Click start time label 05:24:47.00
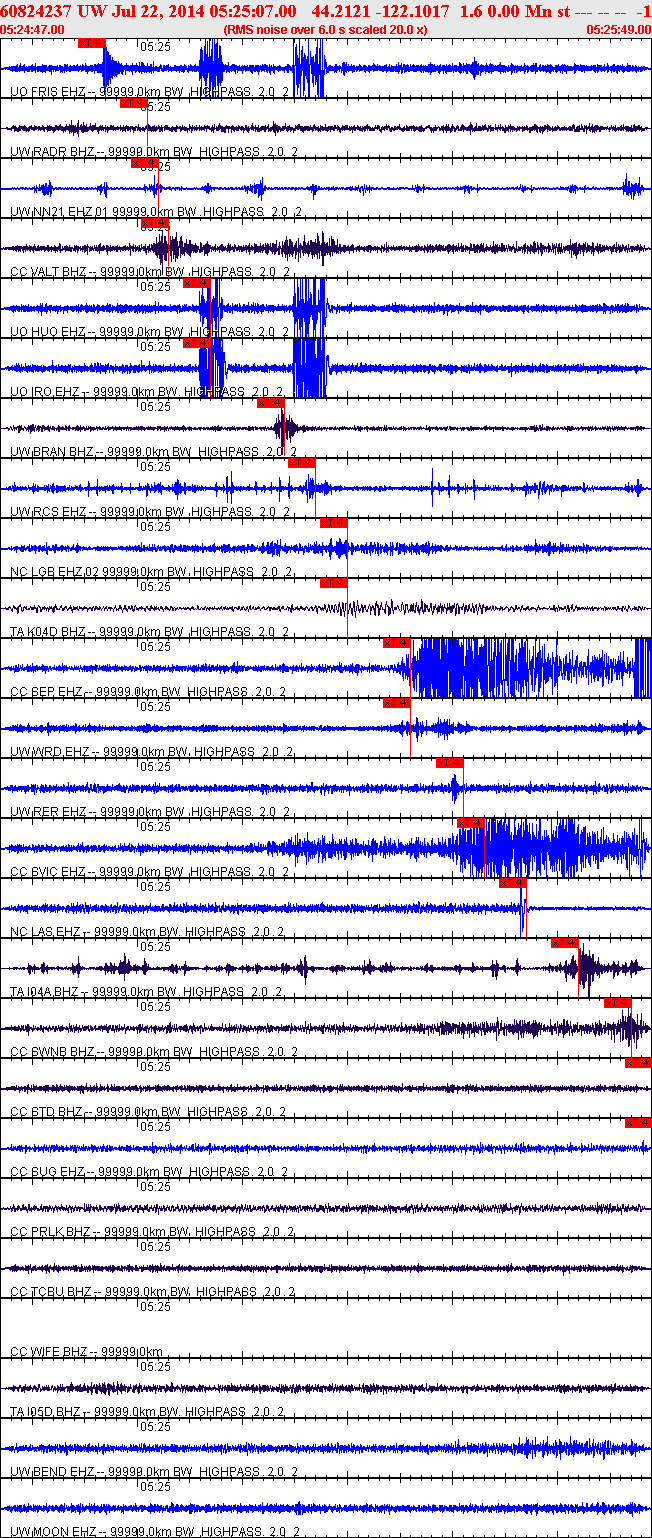Image resolution: width=652 pixels, height=1538 pixels. coord(33,29)
